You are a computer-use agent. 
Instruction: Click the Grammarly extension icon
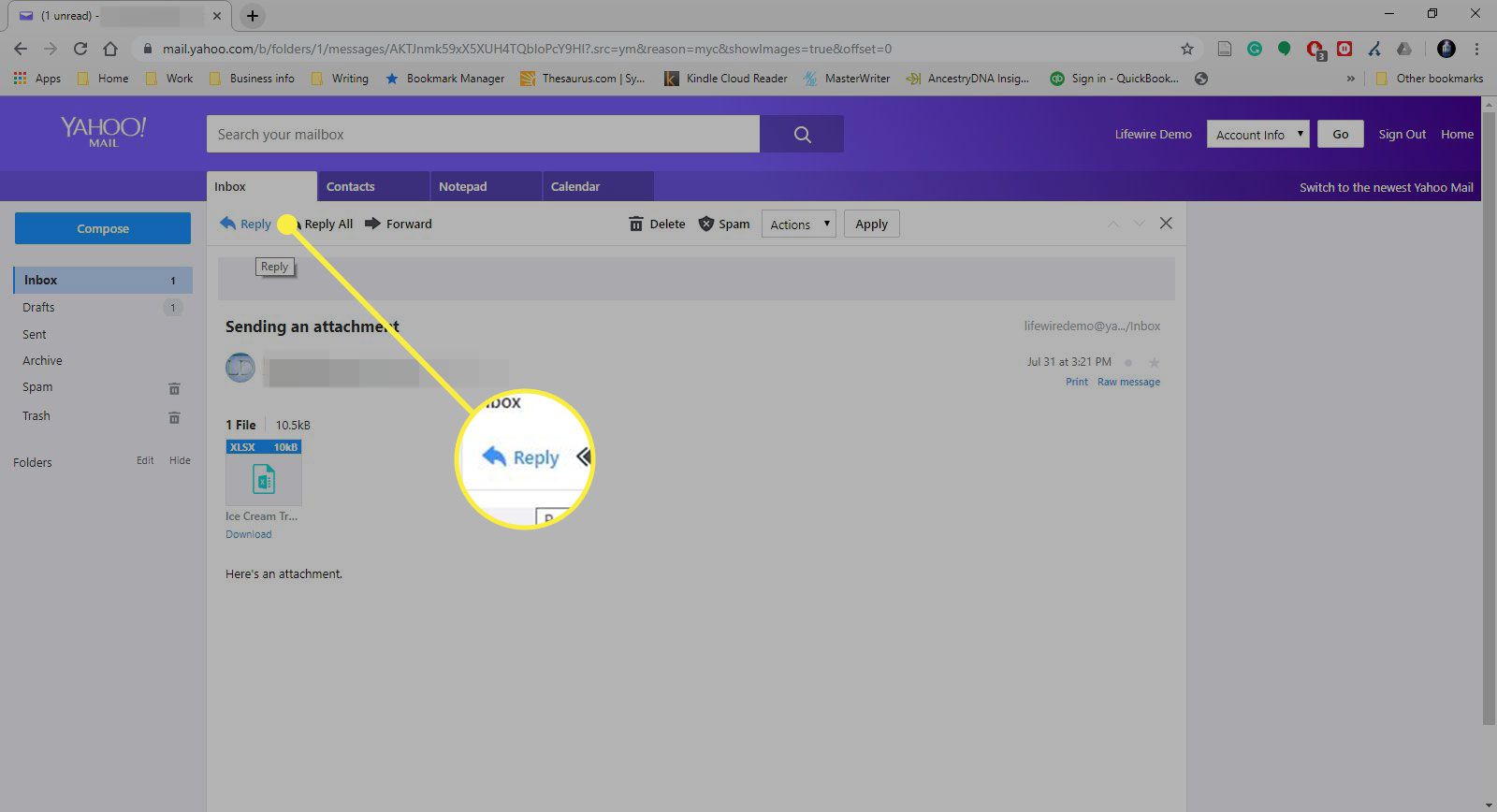click(1255, 49)
